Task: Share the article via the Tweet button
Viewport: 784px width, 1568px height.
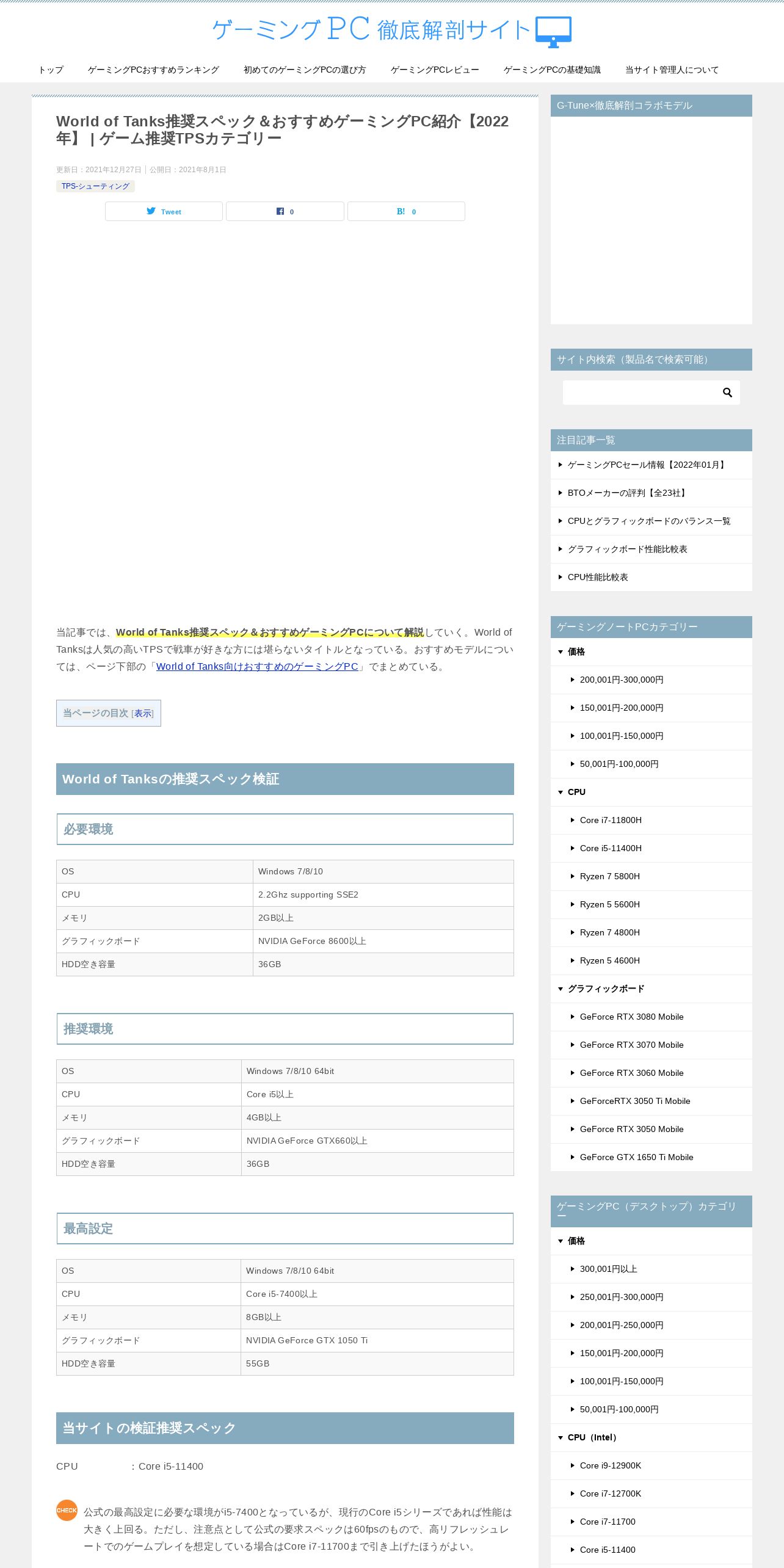Action: pyautogui.click(x=164, y=211)
